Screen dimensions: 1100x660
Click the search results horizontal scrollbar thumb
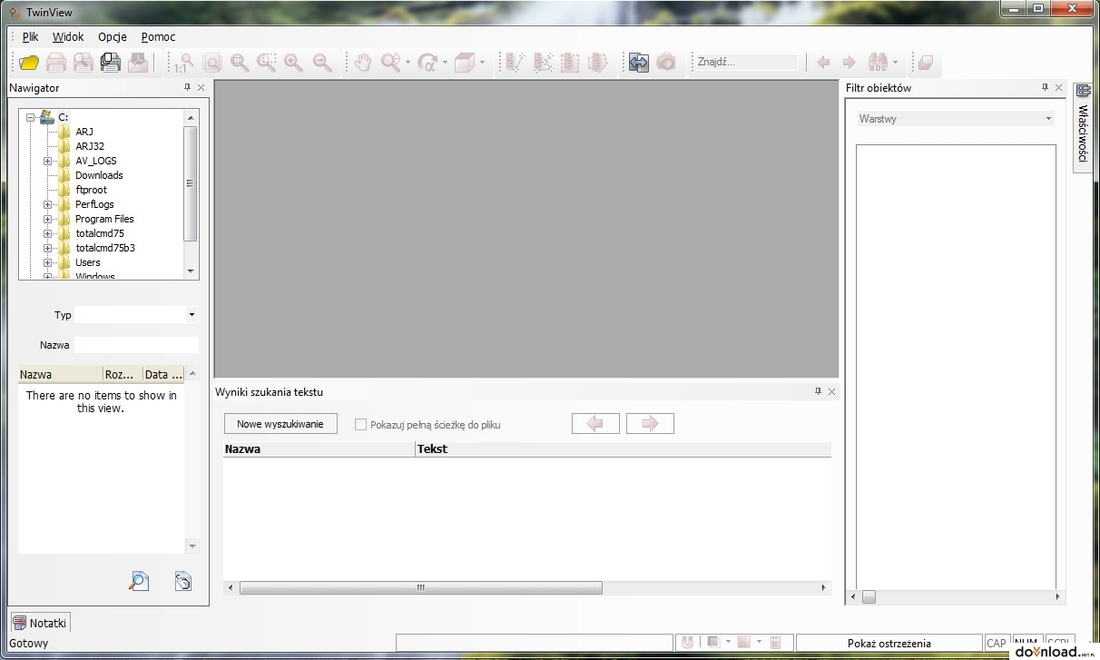(x=421, y=588)
